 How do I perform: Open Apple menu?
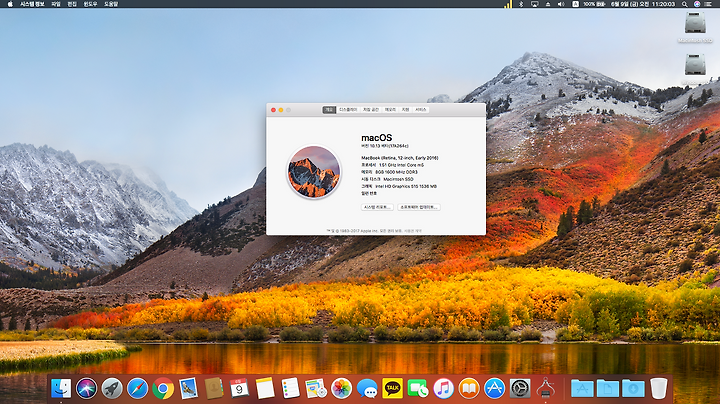(10, 4)
